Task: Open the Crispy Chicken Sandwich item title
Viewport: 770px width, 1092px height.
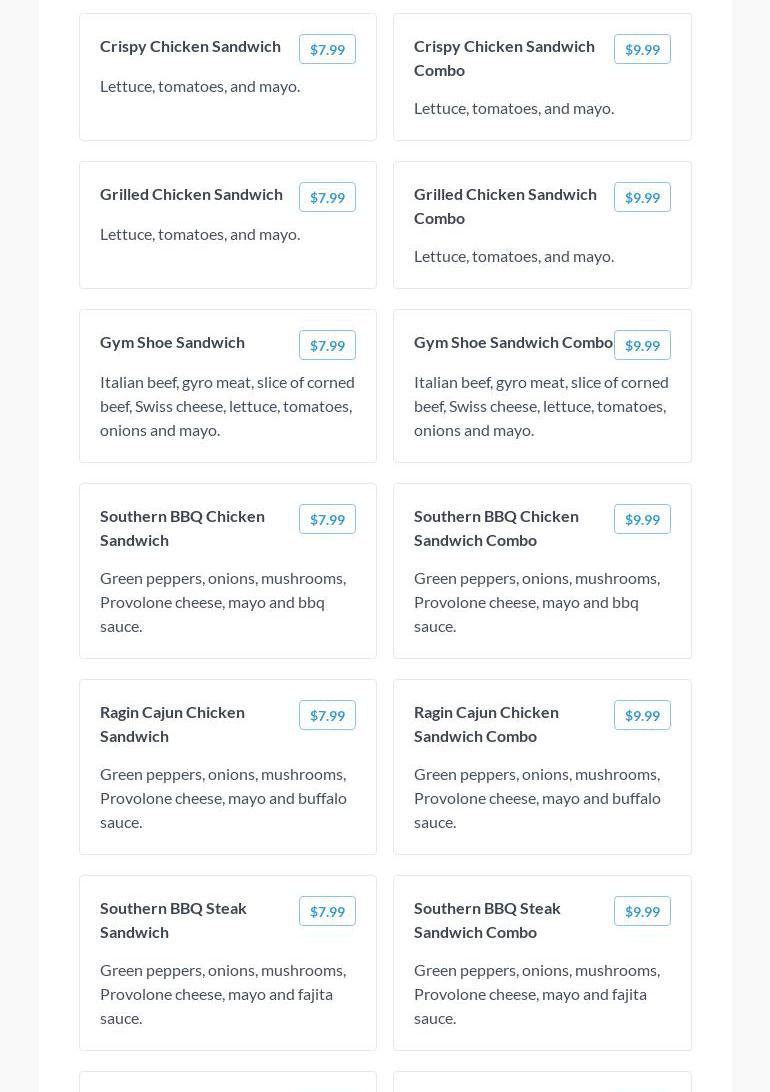Action: click(x=190, y=46)
